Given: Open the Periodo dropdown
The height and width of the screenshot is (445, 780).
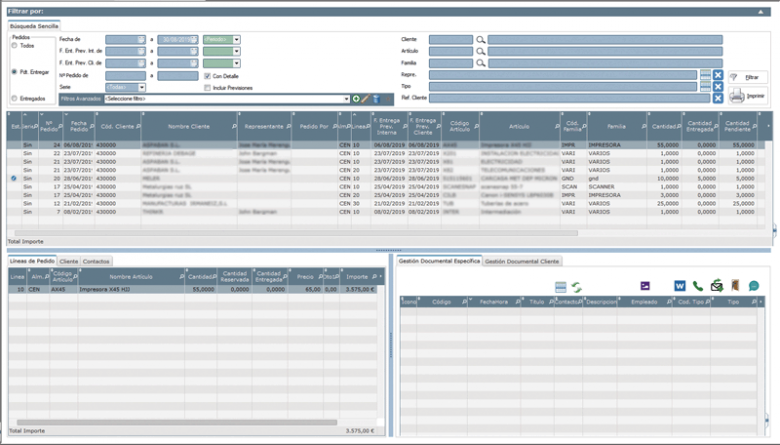Looking at the screenshot, I should [236, 39].
